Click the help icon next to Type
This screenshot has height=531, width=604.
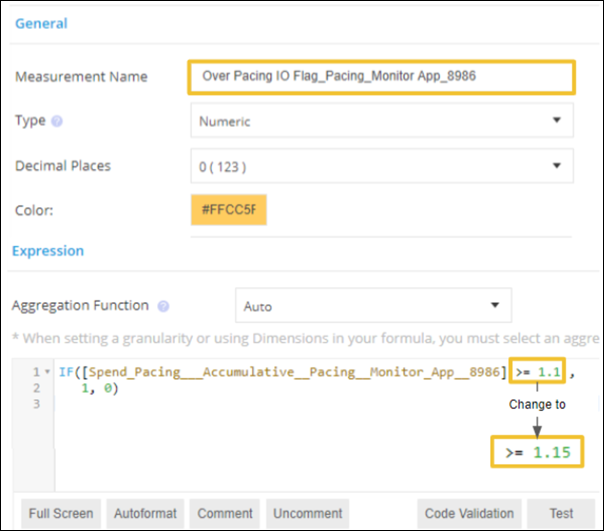[57, 121]
